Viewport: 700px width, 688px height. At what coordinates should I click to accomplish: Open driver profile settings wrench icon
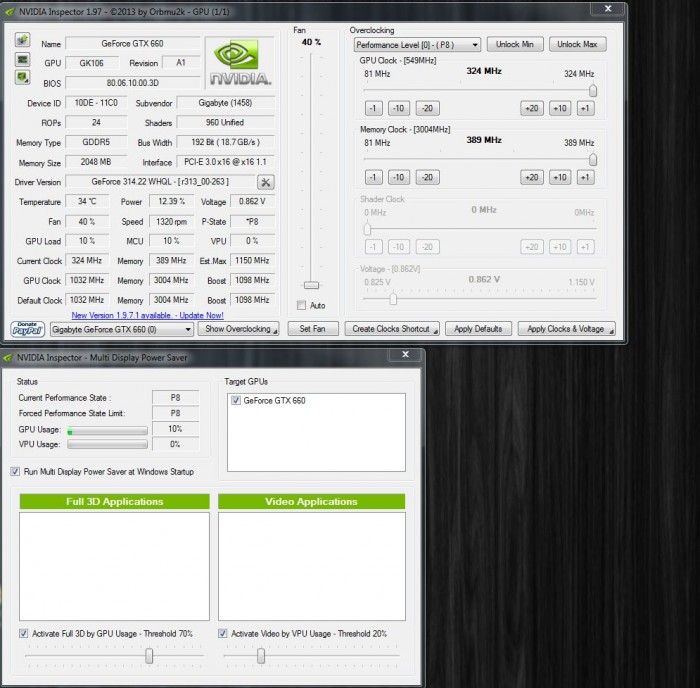coord(266,182)
